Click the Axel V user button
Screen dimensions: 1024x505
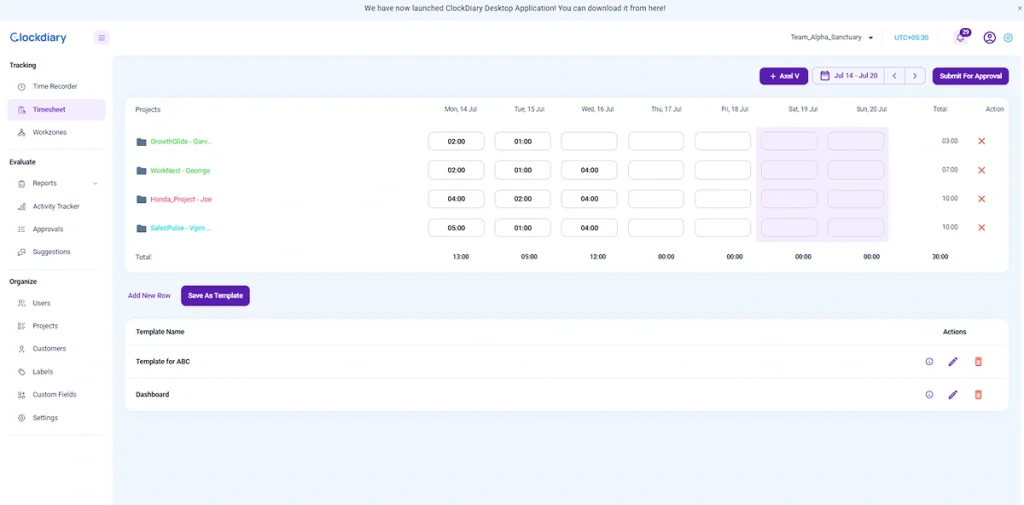tap(784, 76)
